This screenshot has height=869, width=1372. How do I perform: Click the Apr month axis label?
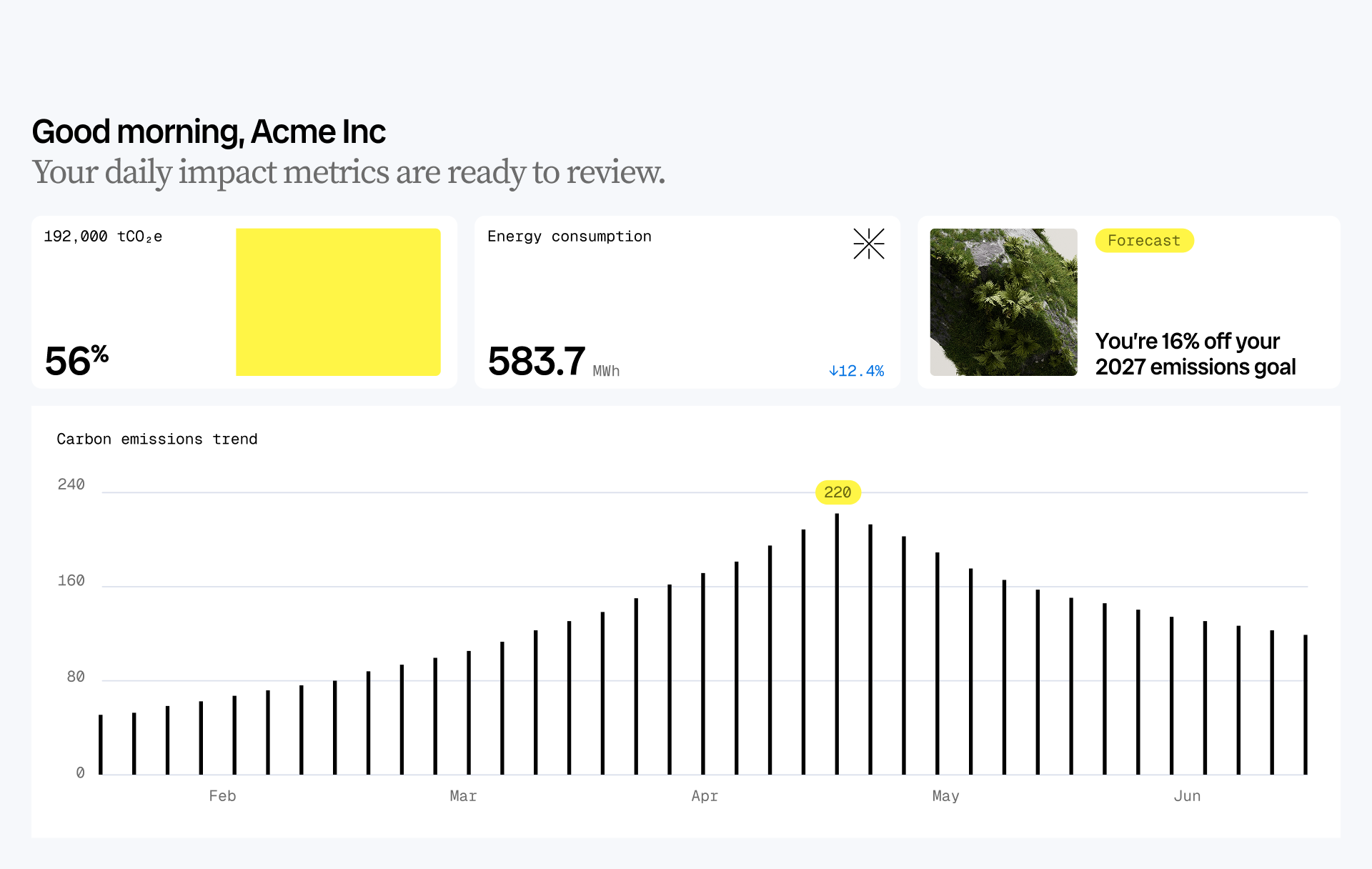(705, 796)
